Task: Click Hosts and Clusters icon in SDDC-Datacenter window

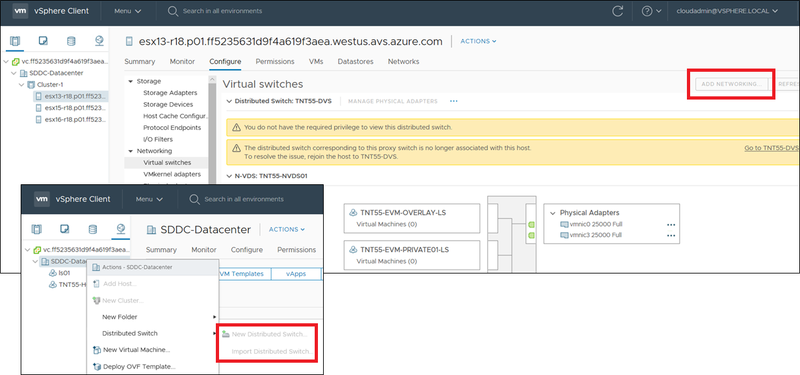Action: (x=36, y=229)
